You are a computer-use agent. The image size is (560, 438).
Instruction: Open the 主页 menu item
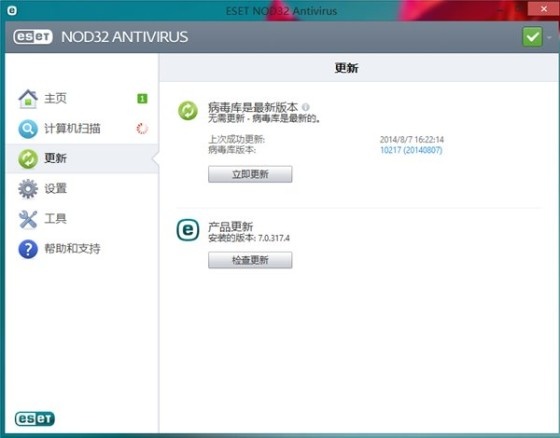82,99
